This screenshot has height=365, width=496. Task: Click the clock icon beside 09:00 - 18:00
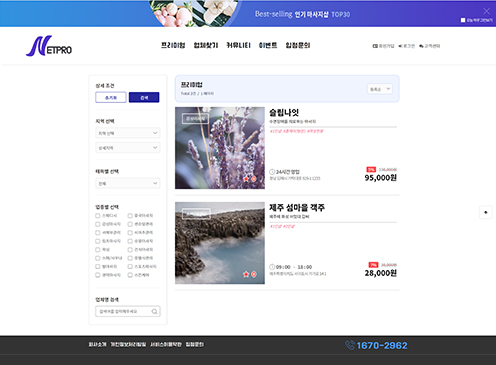point(272,267)
